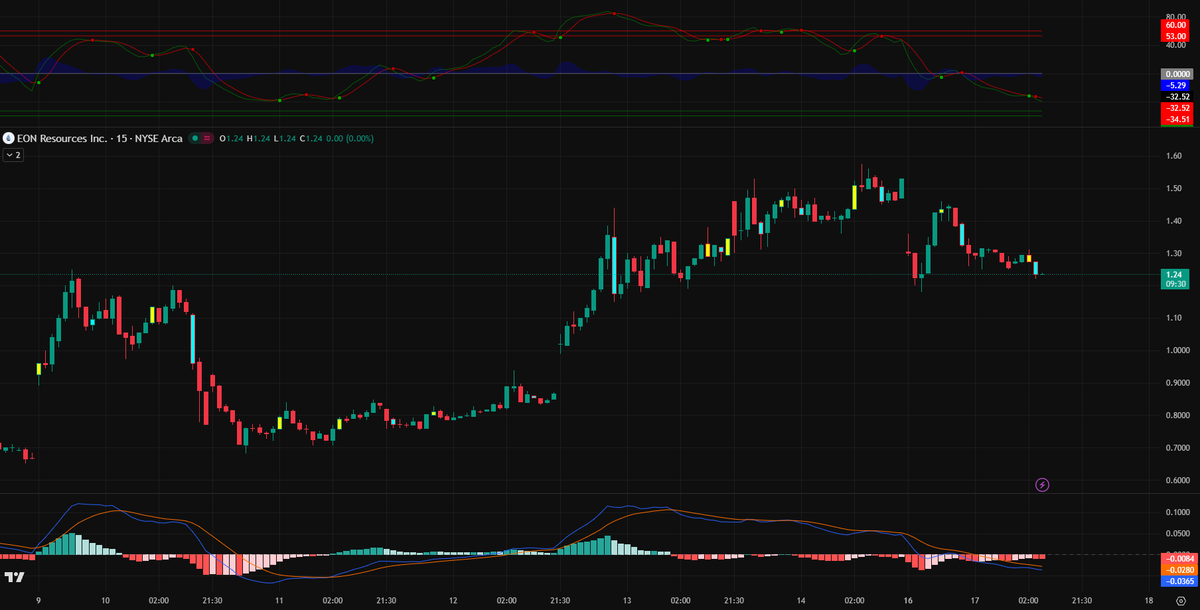Click the 09:30 countdown label

click(x=1174, y=285)
